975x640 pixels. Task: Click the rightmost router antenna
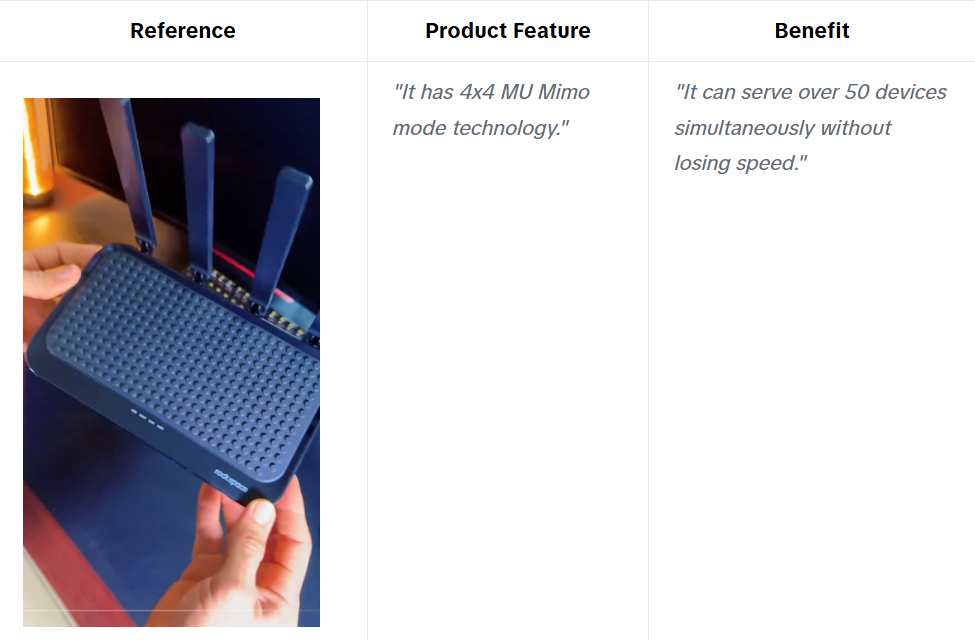coord(279,230)
